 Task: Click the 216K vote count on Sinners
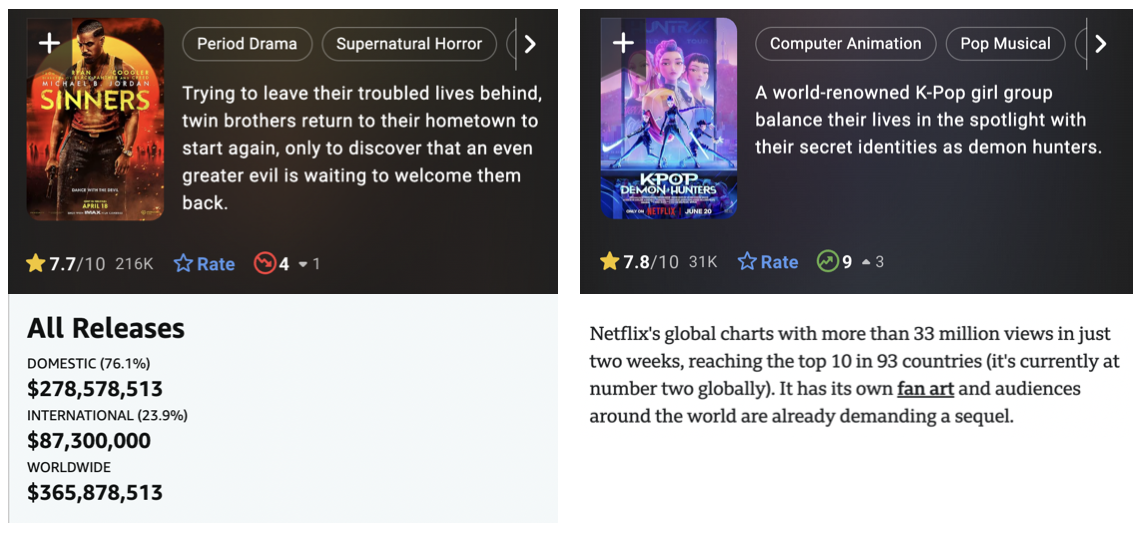134,264
